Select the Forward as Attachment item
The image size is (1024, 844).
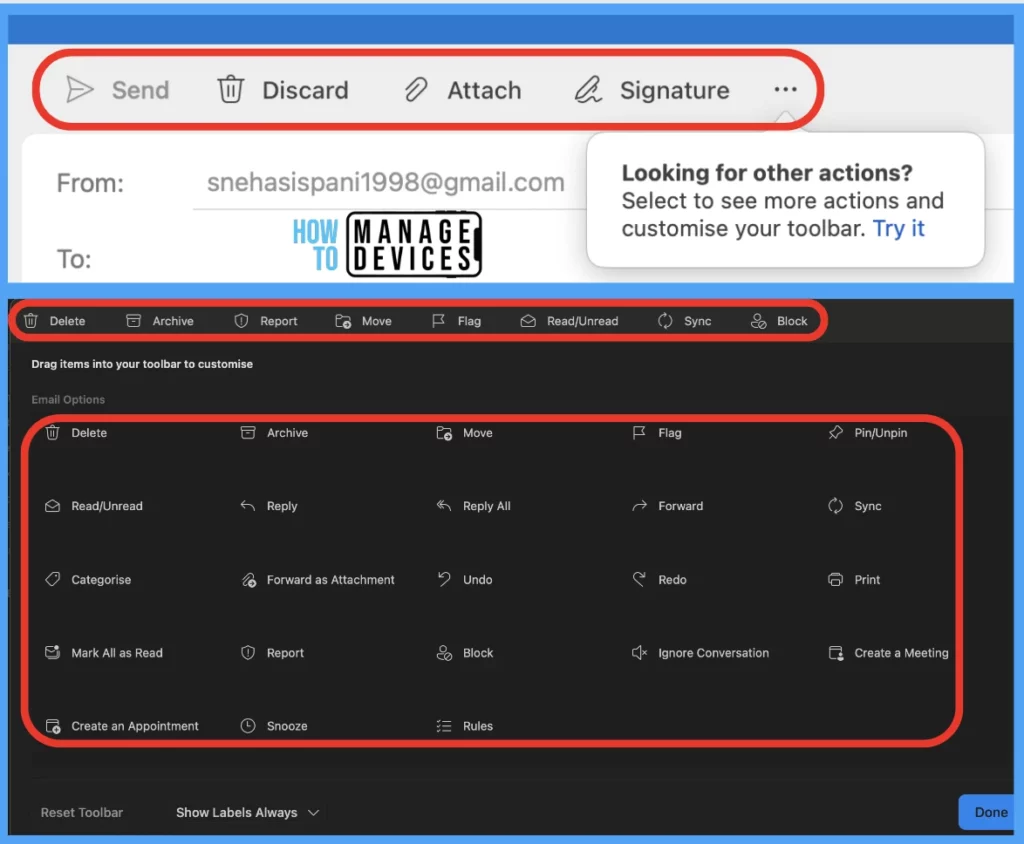tap(317, 579)
